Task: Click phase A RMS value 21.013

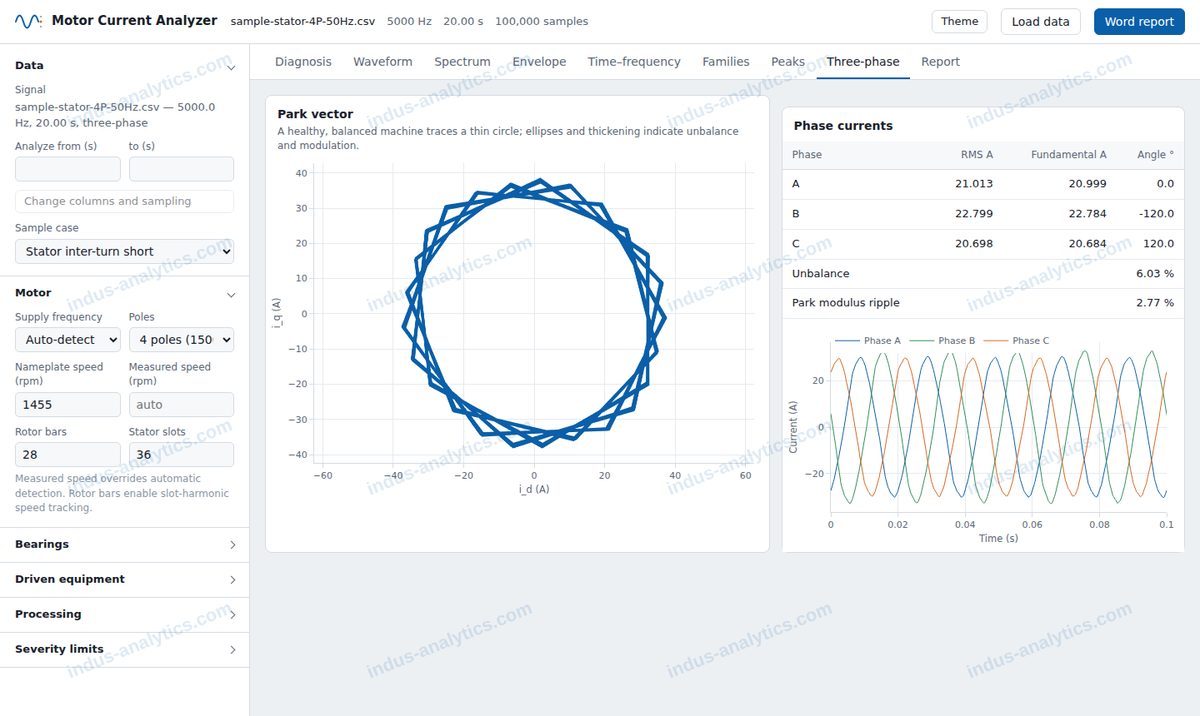Action: pos(974,184)
